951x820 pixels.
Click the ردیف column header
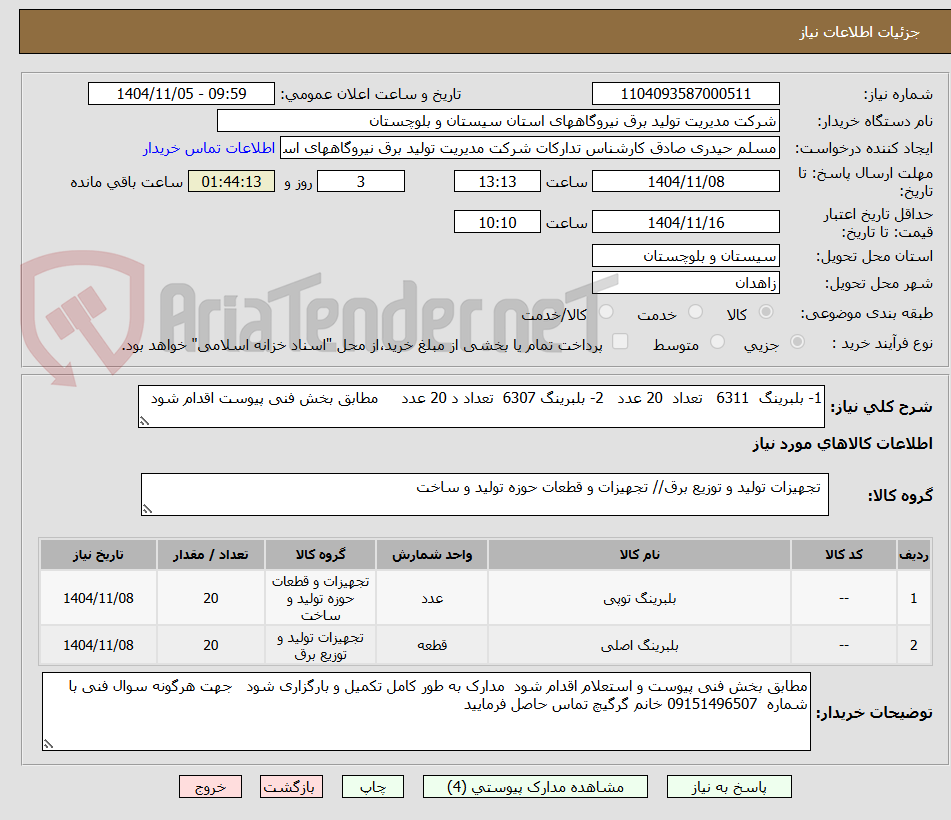tap(913, 554)
